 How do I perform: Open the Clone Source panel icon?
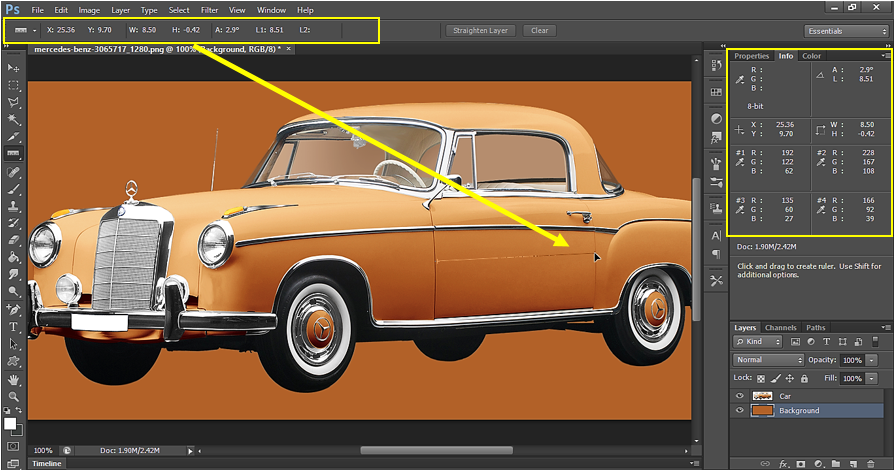[716, 208]
